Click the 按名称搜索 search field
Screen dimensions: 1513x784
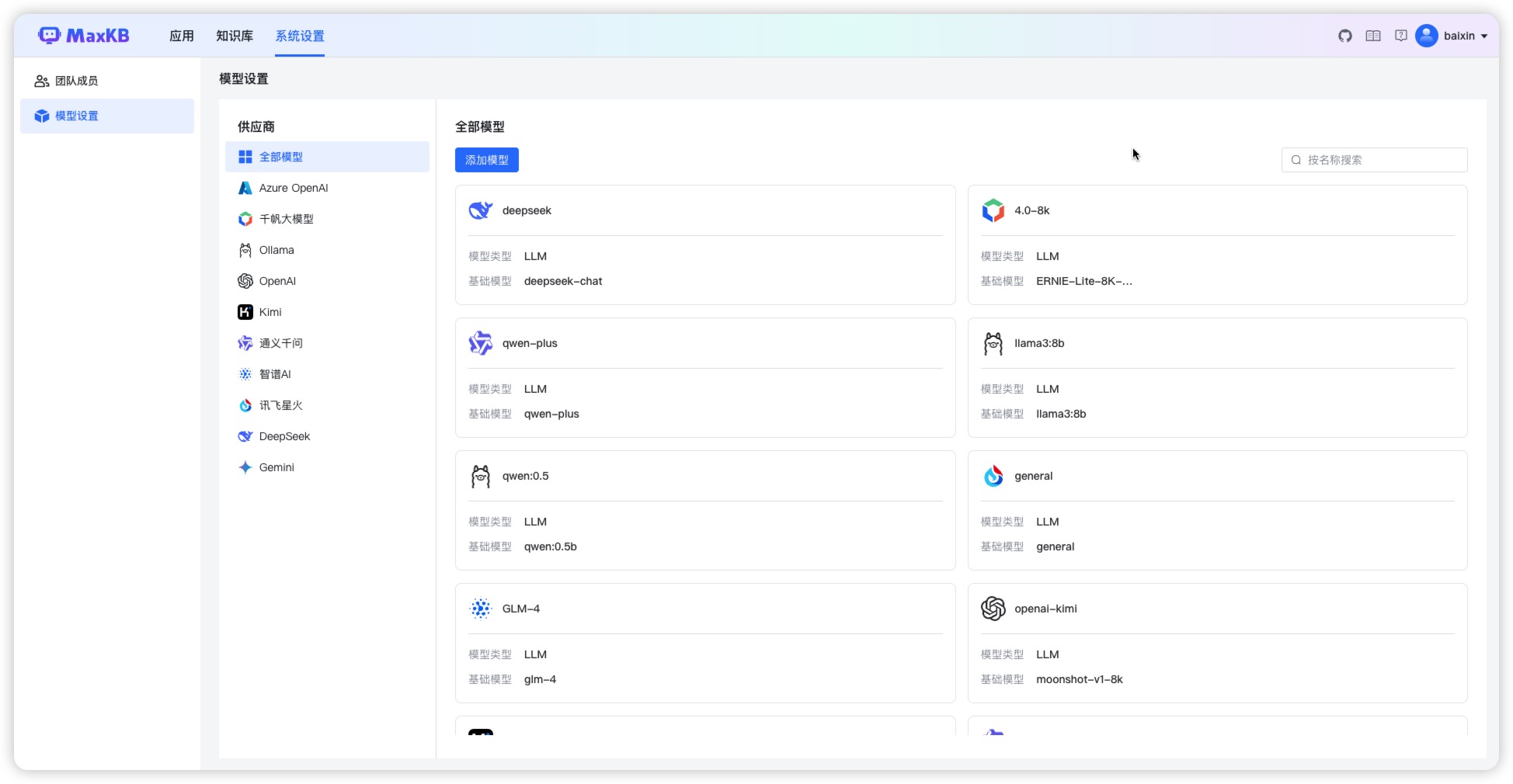click(1374, 160)
